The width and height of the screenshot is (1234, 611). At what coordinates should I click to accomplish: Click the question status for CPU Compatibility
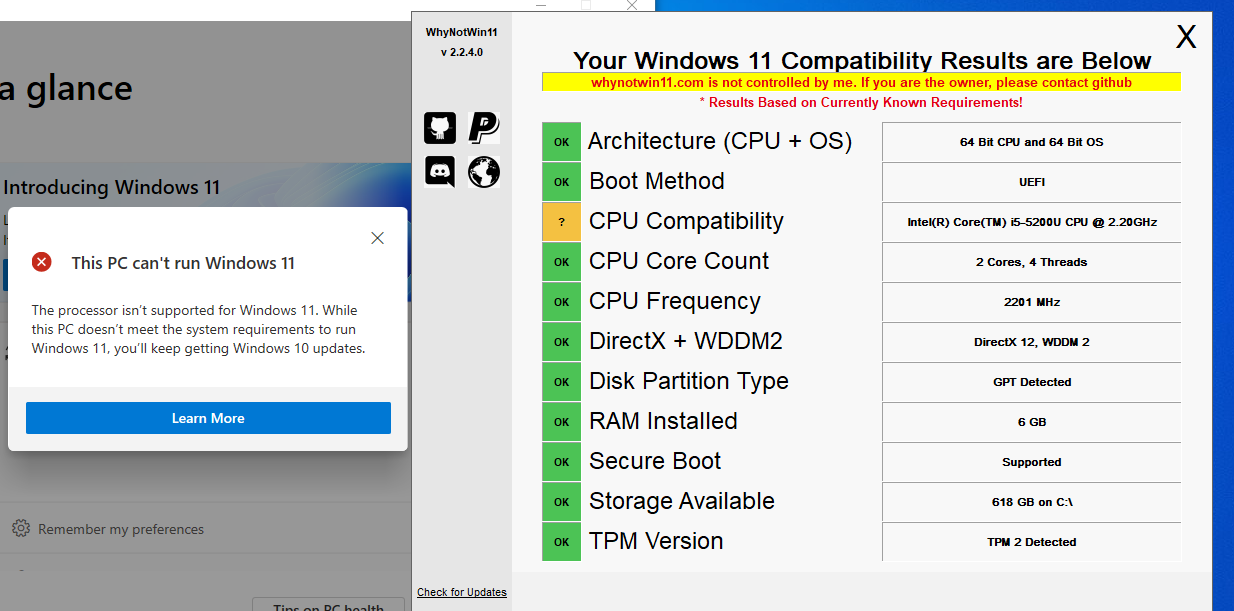[x=562, y=222]
